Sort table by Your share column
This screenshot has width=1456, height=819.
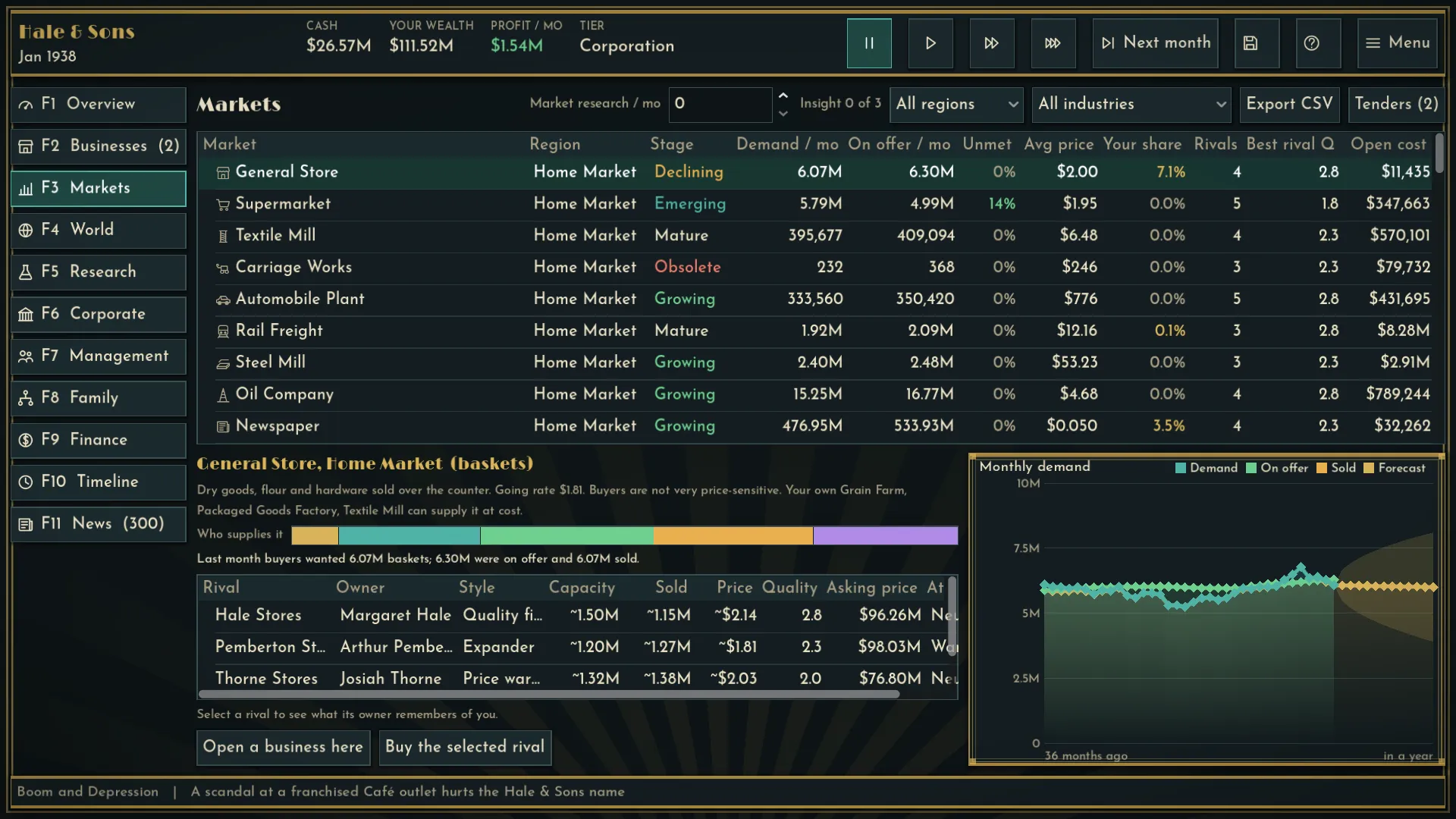[1142, 144]
